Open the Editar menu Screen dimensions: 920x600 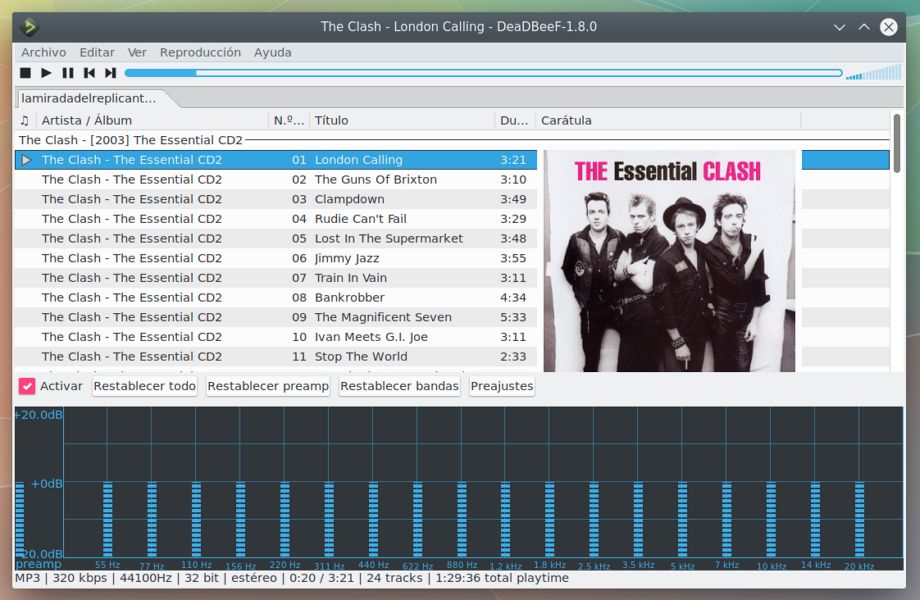[x=97, y=52]
